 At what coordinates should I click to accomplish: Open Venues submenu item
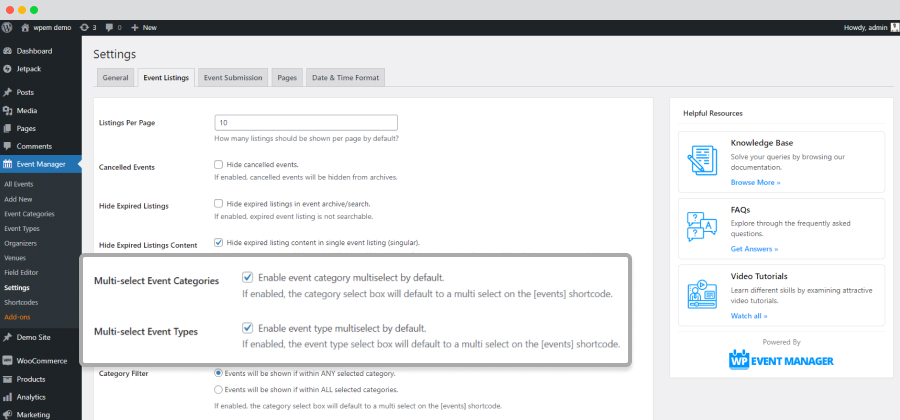pos(15,258)
